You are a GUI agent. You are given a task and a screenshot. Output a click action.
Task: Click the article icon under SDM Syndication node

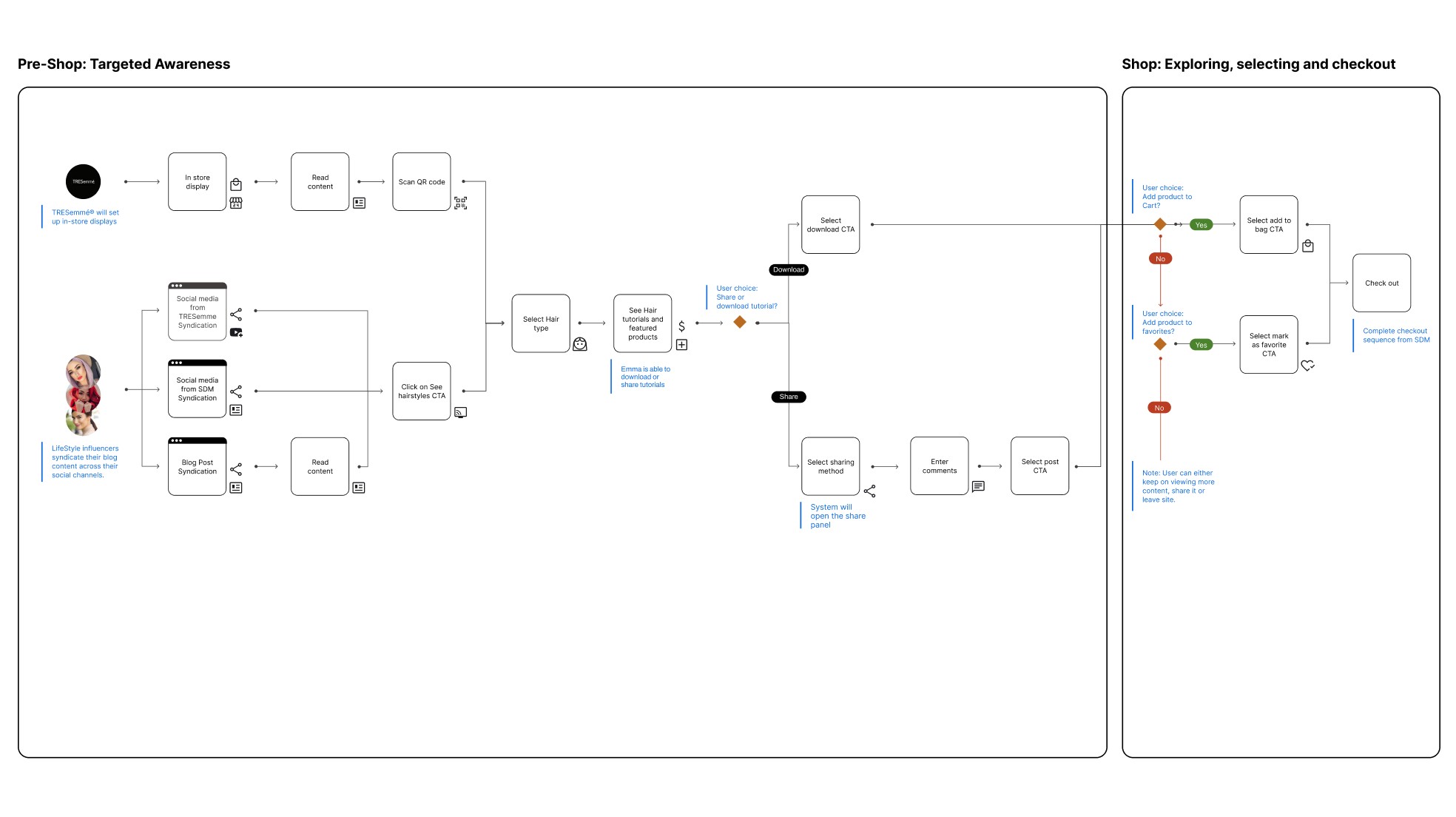(x=236, y=410)
